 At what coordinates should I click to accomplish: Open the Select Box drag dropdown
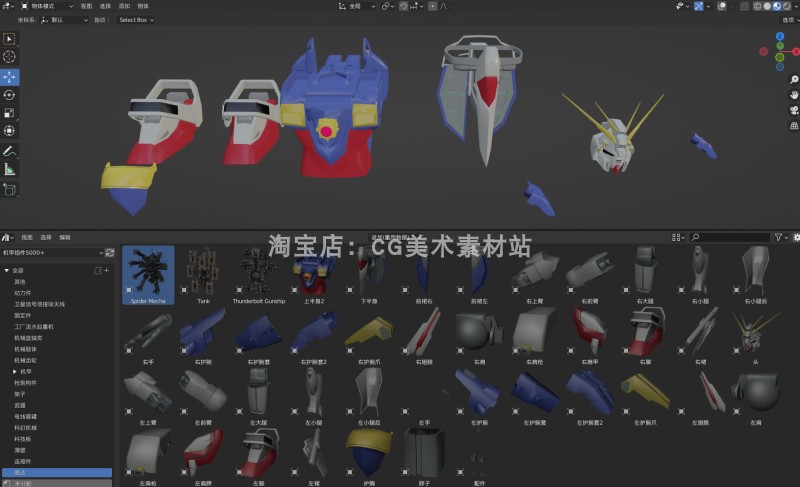click(136, 20)
